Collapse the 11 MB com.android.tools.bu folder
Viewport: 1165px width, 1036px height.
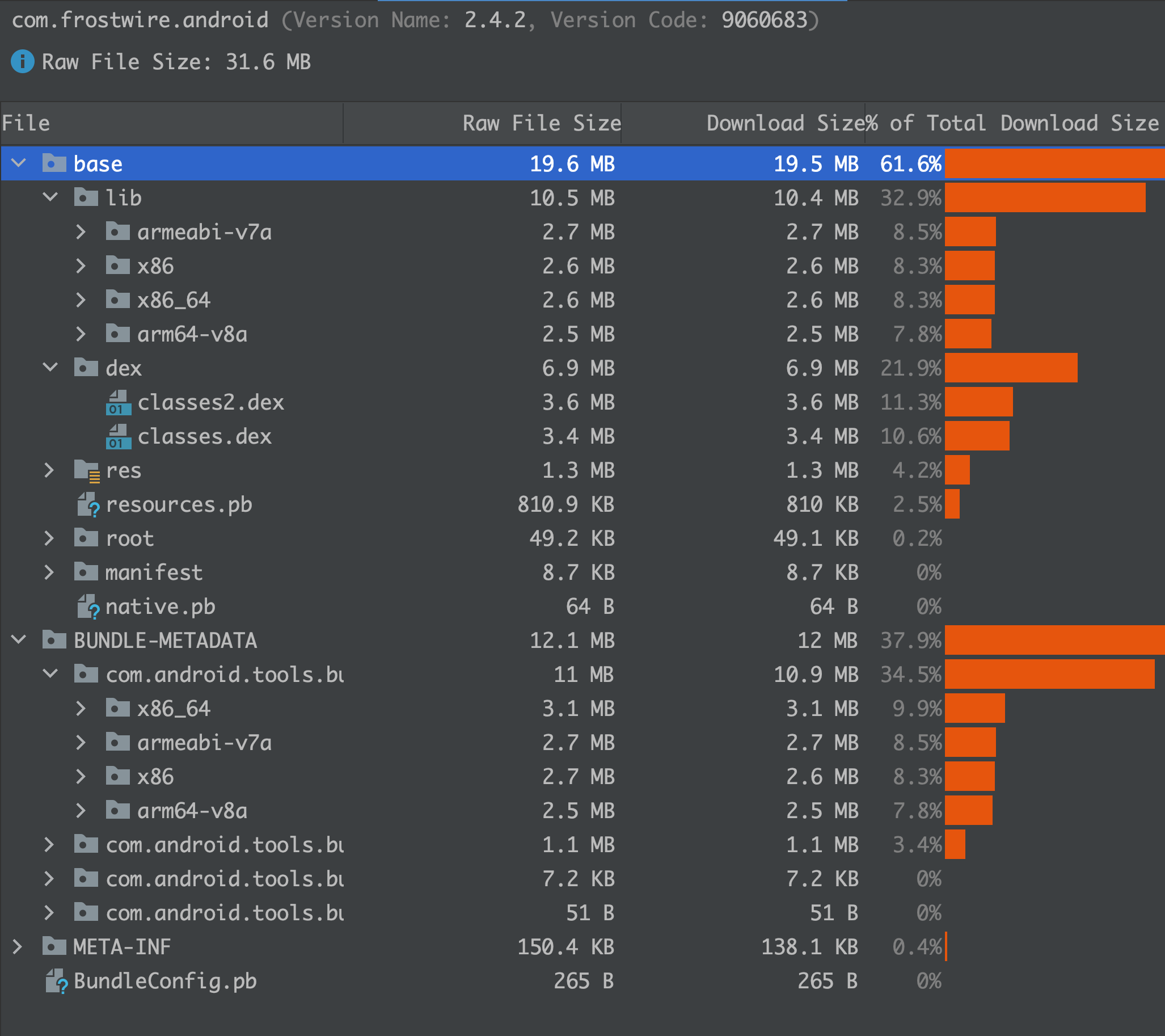pos(50,674)
